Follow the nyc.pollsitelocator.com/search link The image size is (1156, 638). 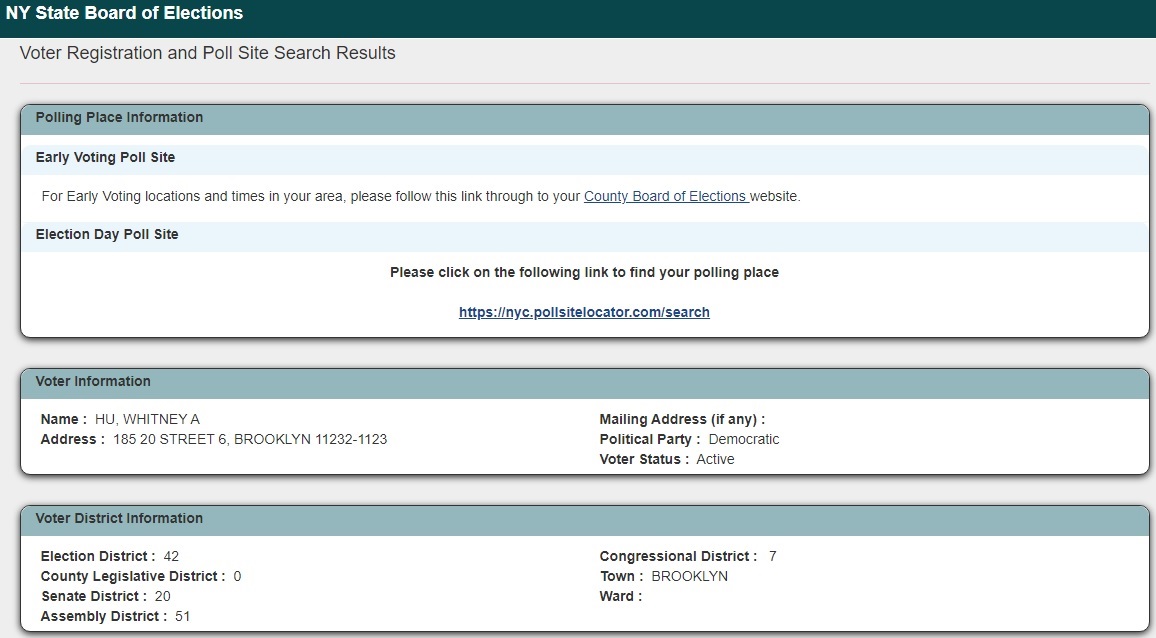point(584,312)
